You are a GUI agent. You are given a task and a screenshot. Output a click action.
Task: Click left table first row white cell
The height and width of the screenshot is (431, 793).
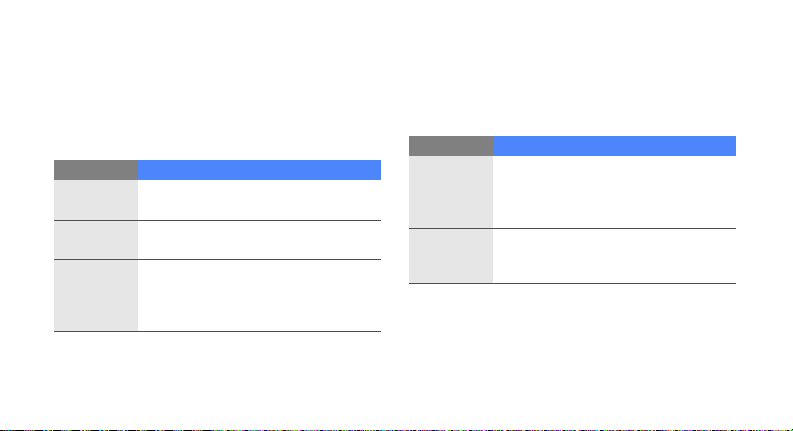pos(259,200)
